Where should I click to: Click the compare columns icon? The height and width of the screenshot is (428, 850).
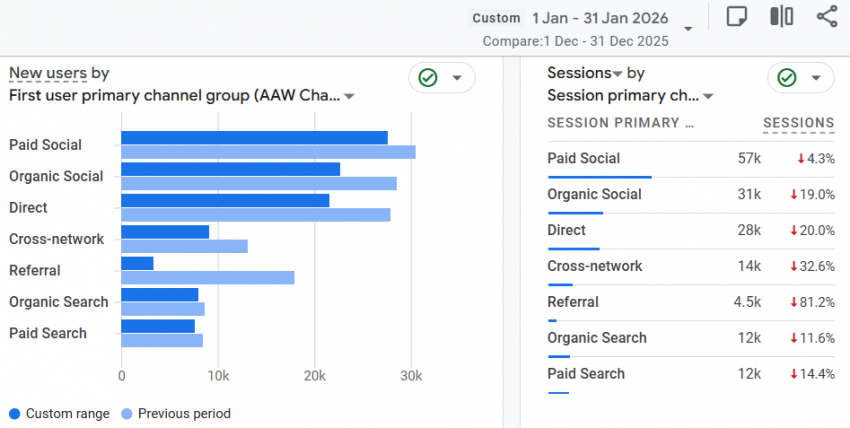point(781,17)
